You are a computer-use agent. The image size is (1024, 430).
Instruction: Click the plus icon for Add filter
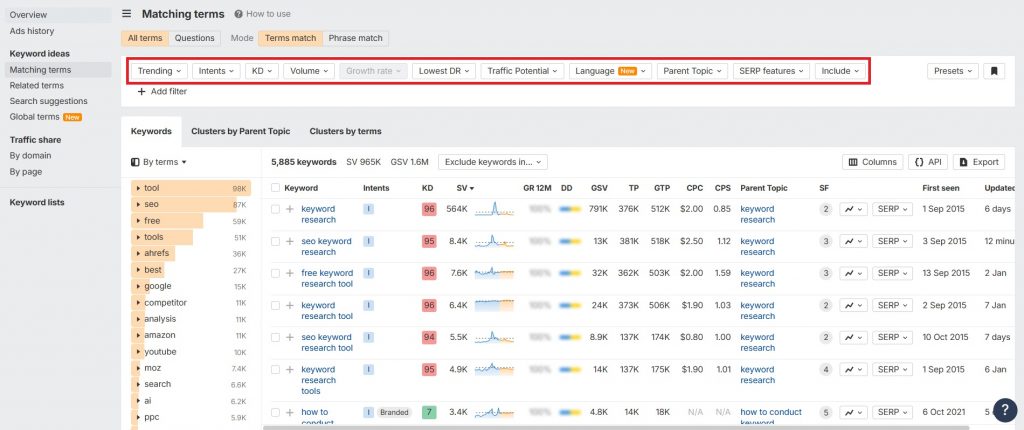coord(142,91)
